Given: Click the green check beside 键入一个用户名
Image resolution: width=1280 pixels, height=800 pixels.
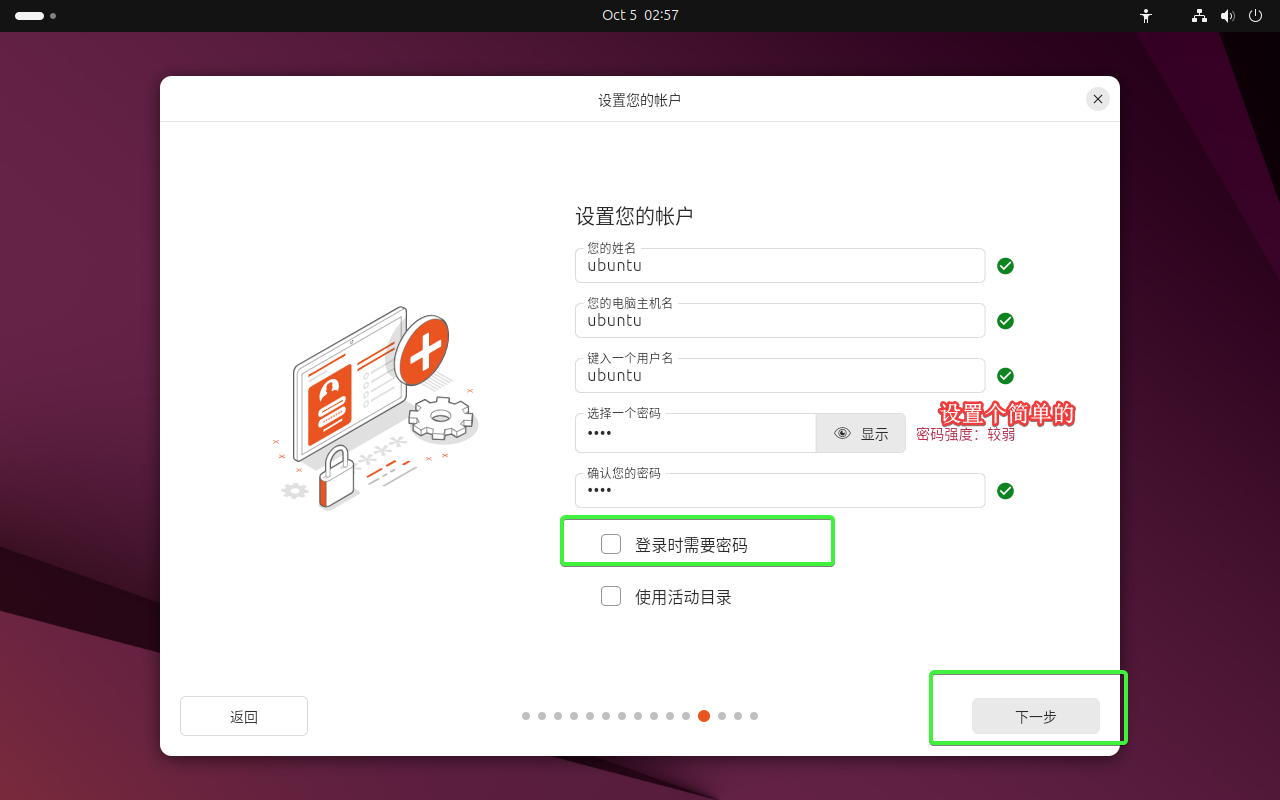Looking at the screenshot, I should [x=1006, y=376].
